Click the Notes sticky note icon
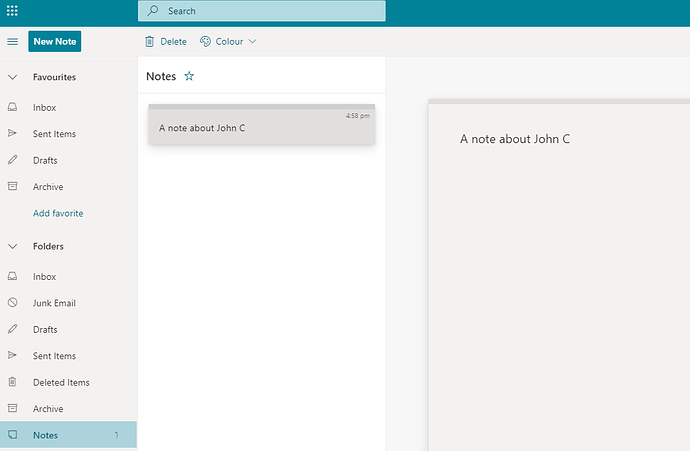The image size is (690, 451). pos(12,434)
